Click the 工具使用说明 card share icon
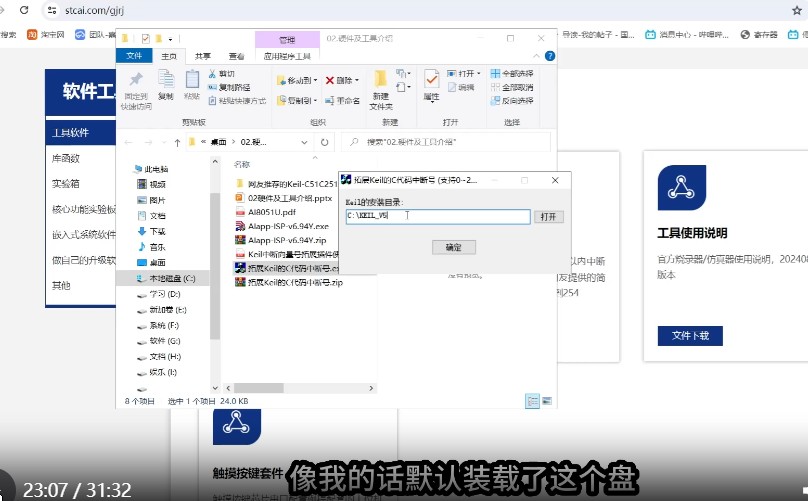Image resolution: width=808 pixels, height=501 pixels. click(x=681, y=188)
